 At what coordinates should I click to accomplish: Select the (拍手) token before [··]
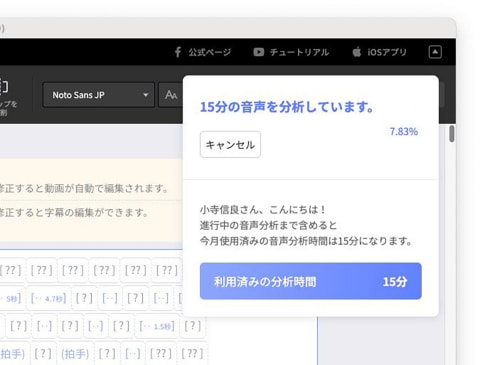pyautogui.click(x=75, y=354)
